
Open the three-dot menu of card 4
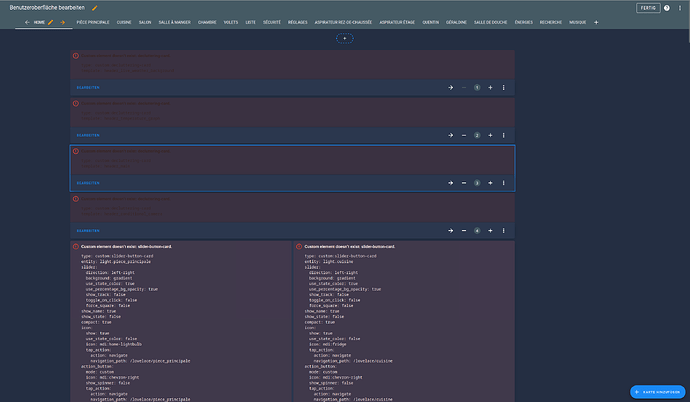(x=503, y=230)
